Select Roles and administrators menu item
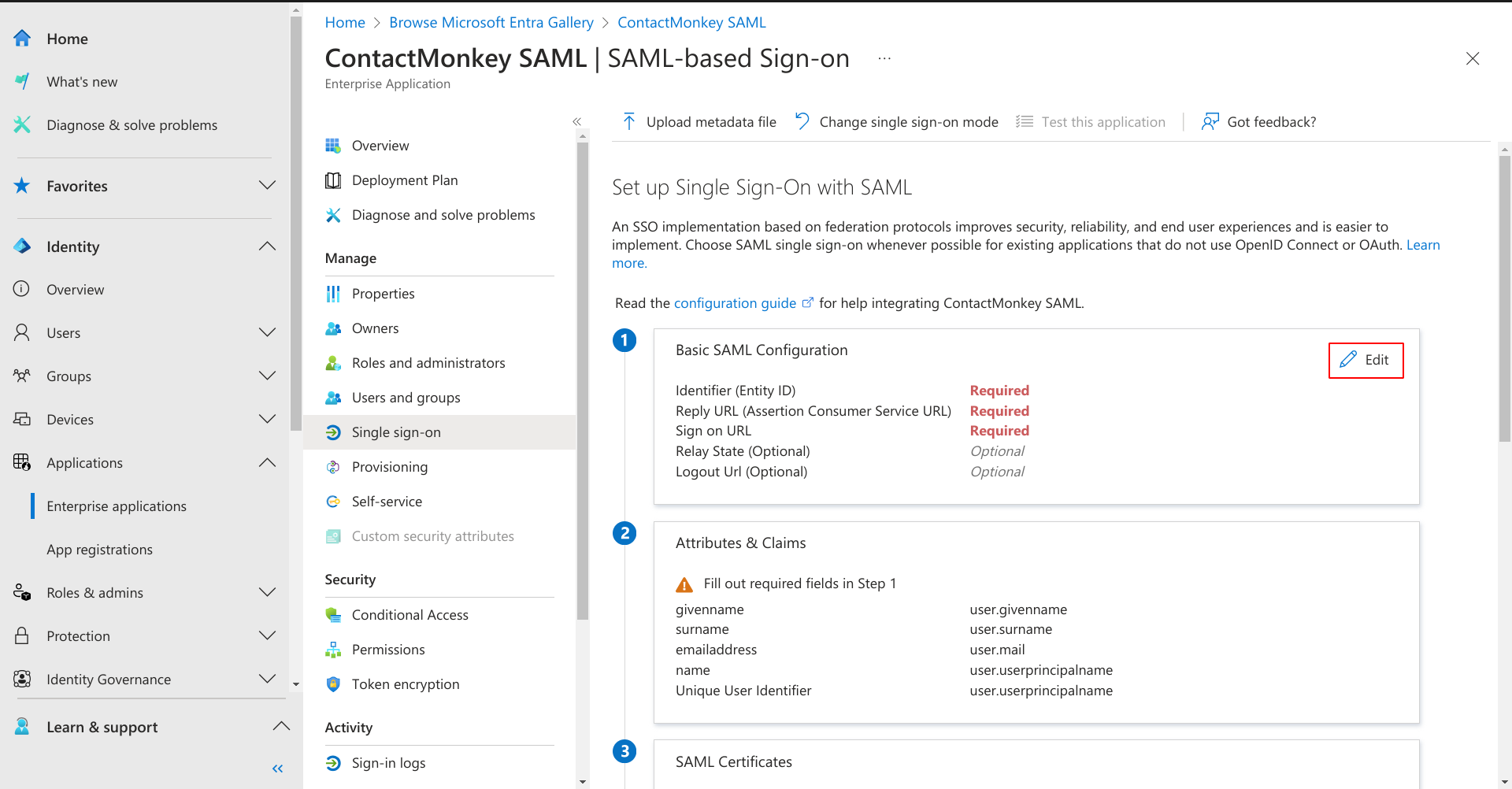This screenshot has height=789, width=1512. click(x=428, y=363)
